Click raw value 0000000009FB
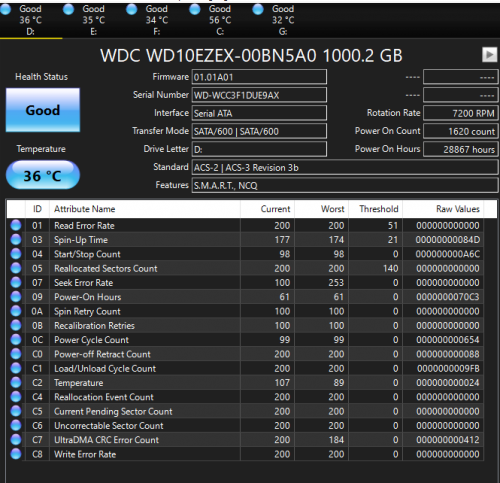The width and height of the screenshot is (500, 483). (x=448, y=369)
